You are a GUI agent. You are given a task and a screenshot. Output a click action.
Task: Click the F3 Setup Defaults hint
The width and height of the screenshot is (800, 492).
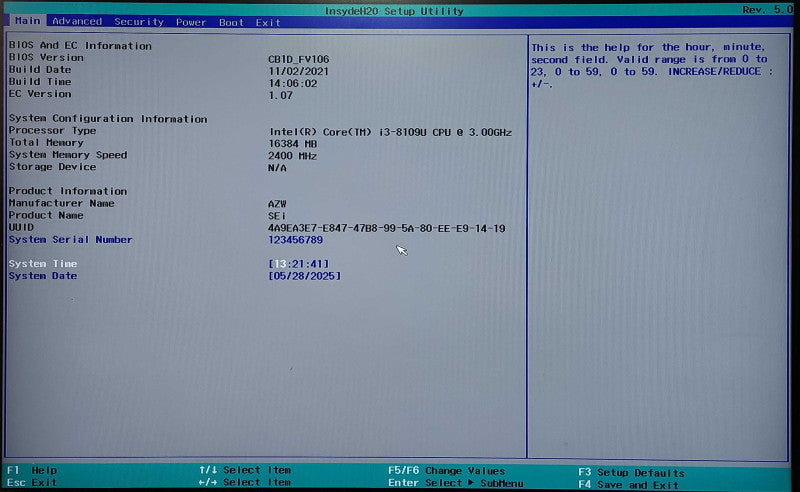click(x=632, y=473)
